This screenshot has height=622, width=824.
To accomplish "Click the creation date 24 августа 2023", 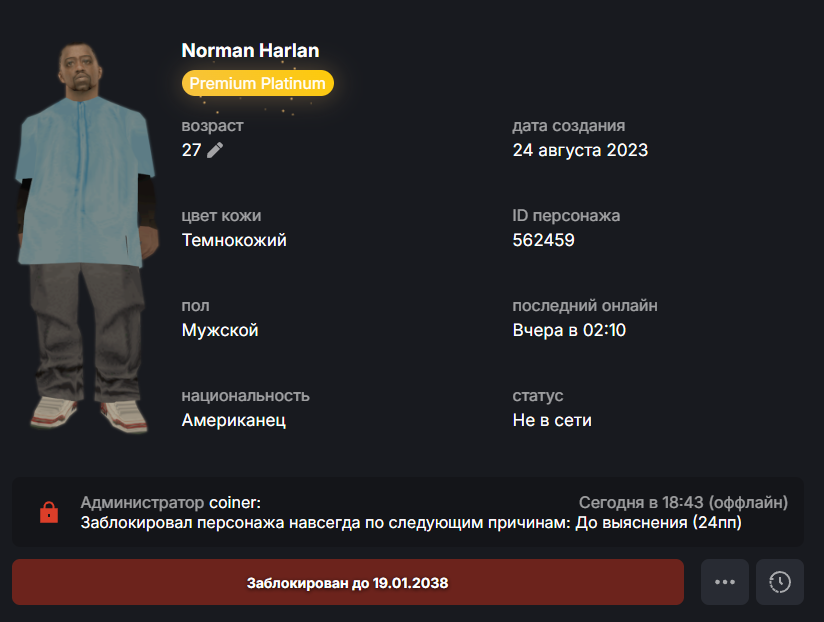I will click(x=580, y=150).
